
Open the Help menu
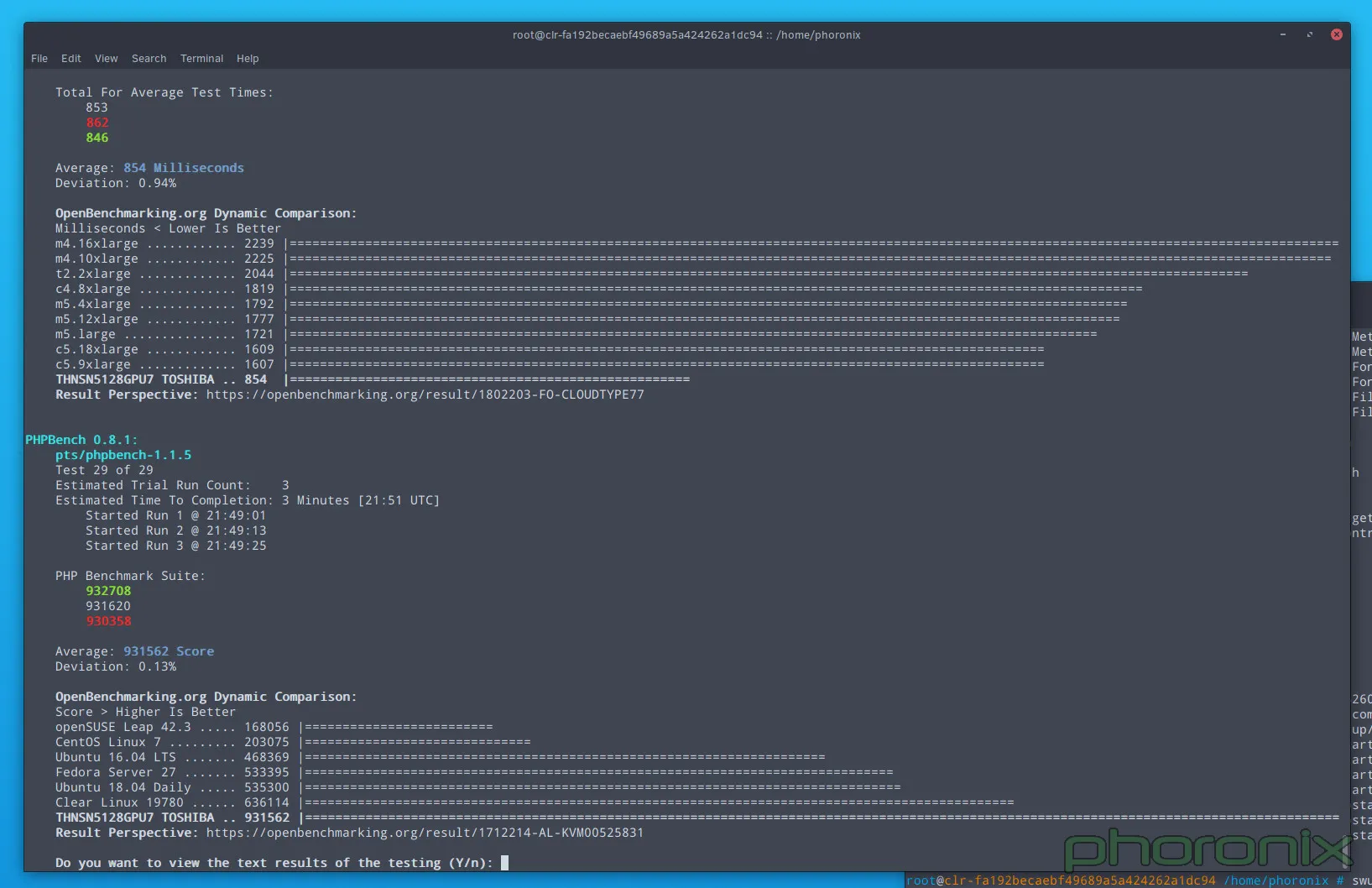248,59
